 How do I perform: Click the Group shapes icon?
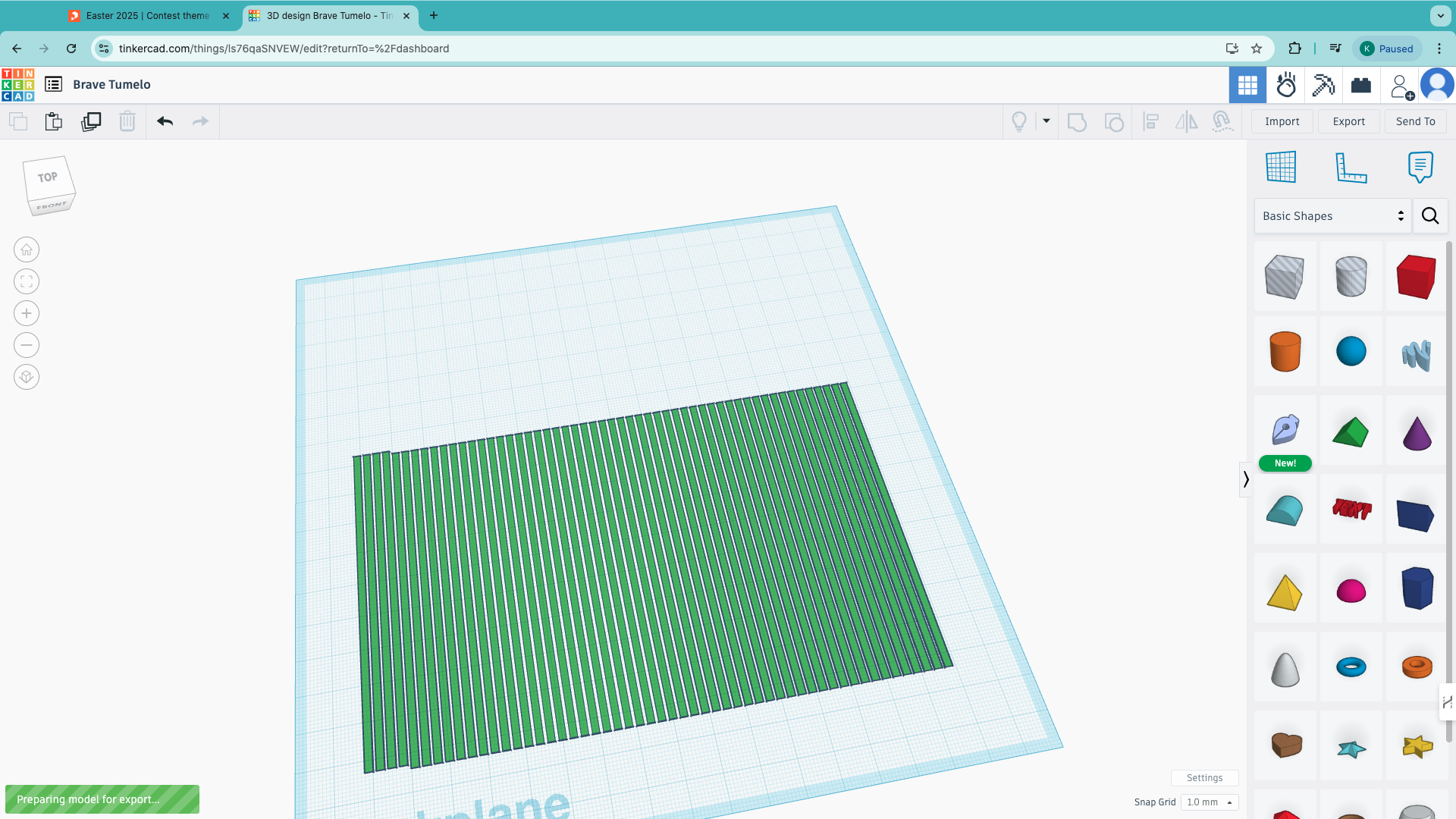click(1077, 121)
